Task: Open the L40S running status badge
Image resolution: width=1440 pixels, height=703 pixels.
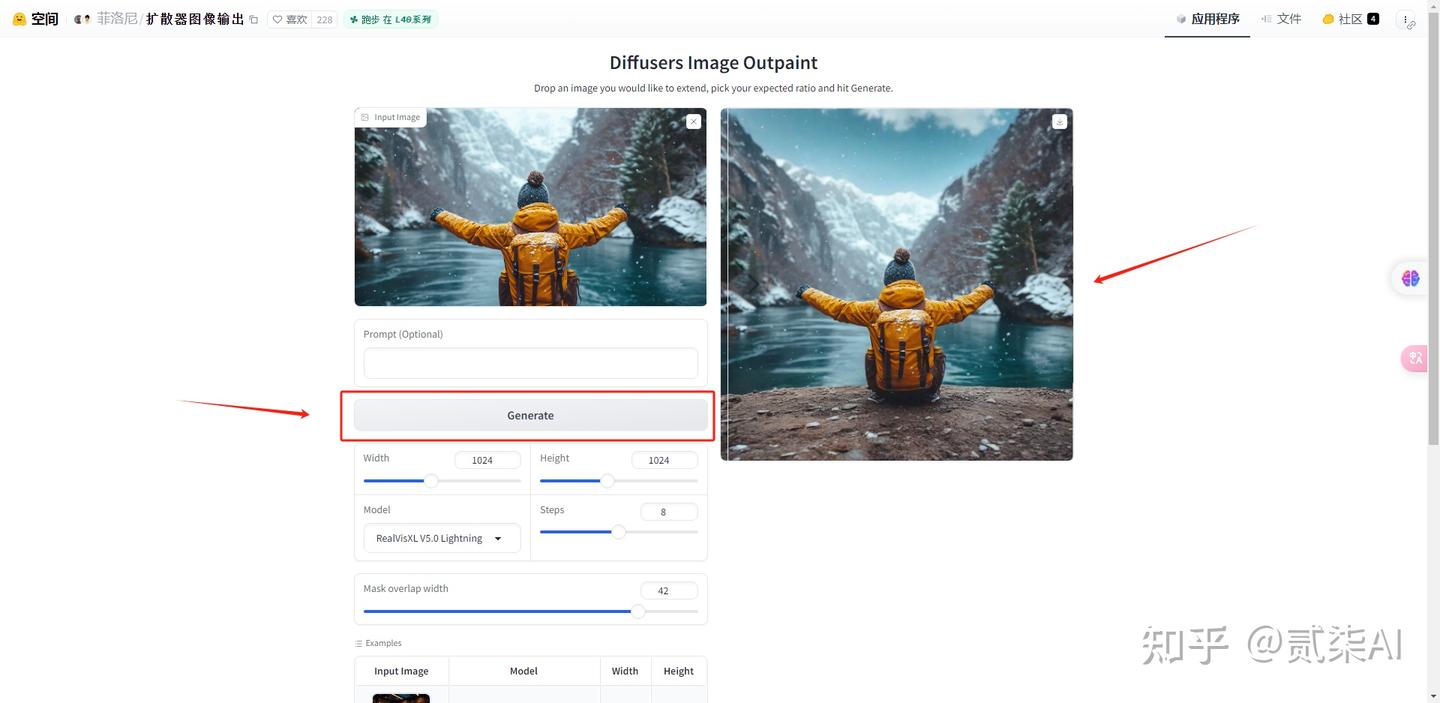Action: [x=391, y=19]
